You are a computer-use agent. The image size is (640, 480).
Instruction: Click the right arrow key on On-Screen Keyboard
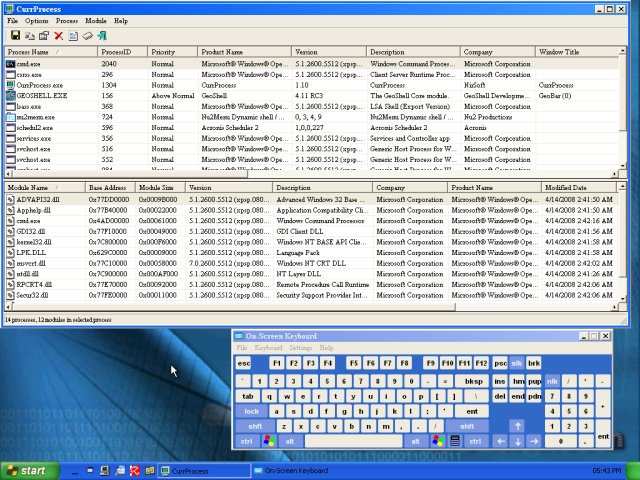[534, 441]
